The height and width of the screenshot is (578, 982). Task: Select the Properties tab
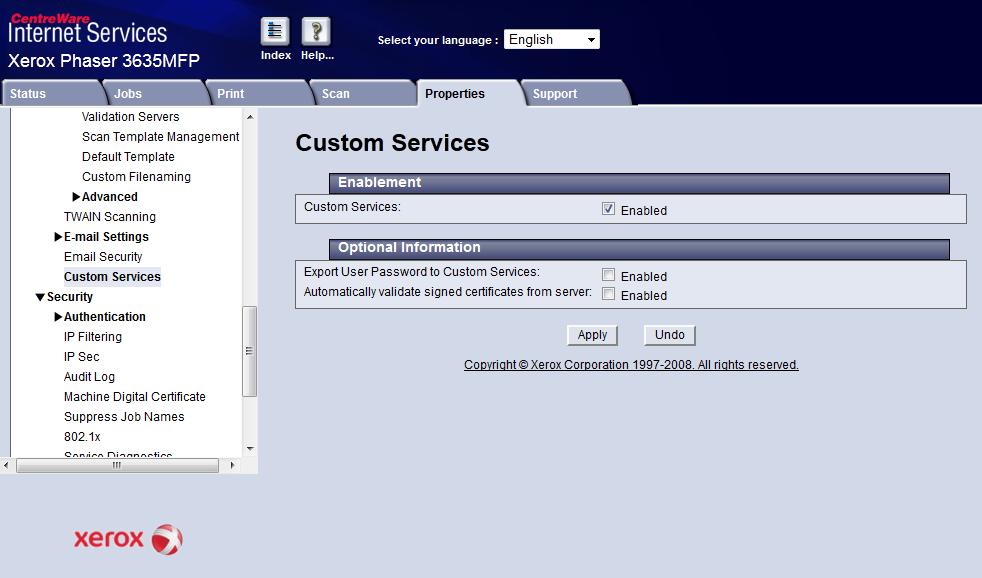[468, 93]
